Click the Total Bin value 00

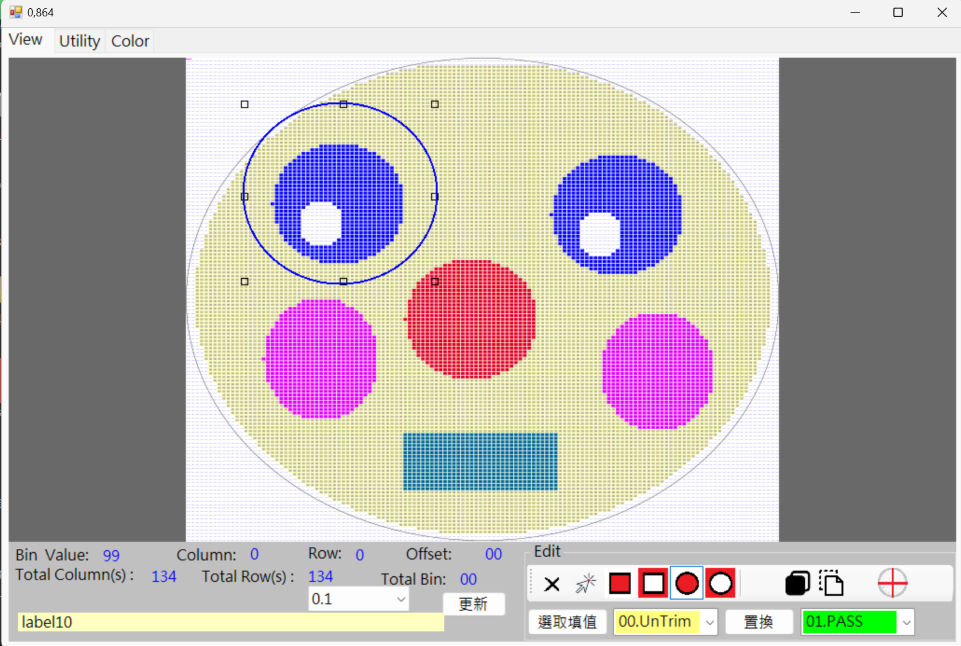tap(468, 580)
